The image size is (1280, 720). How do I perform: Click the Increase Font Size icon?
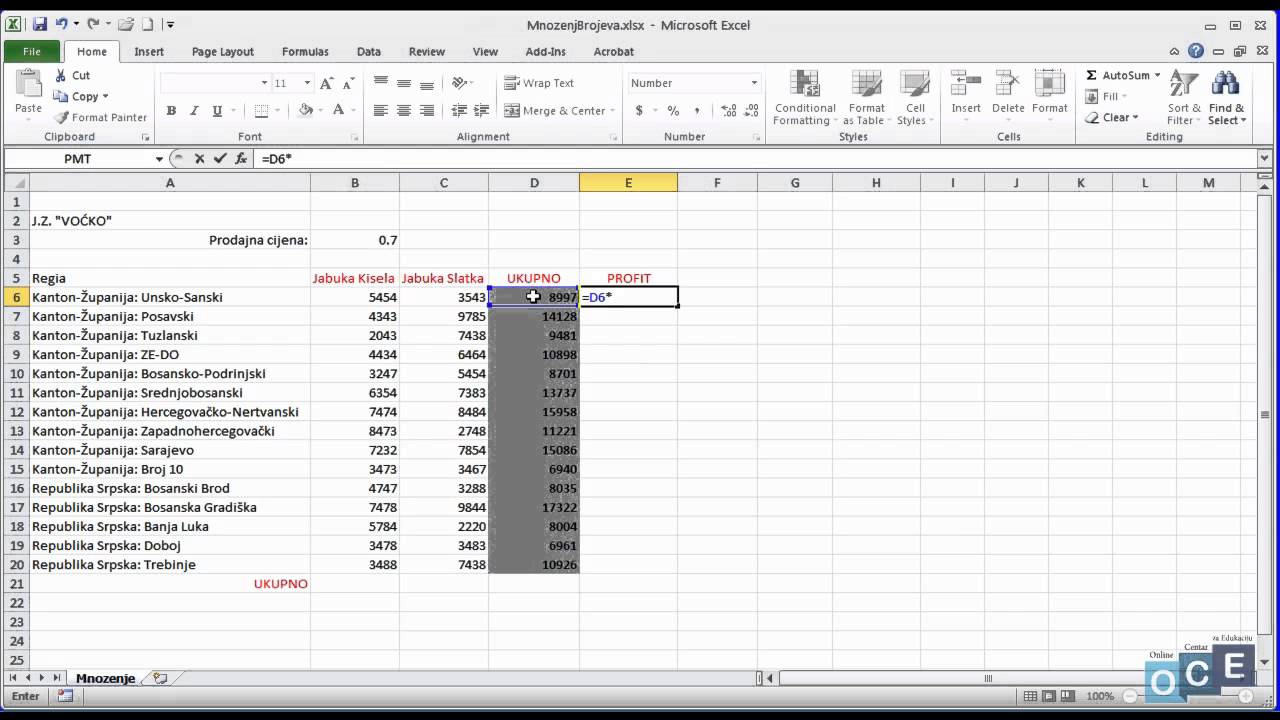328,83
